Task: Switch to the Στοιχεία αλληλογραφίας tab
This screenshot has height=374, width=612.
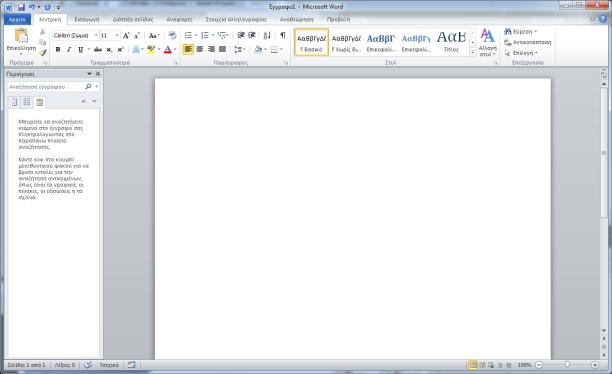Action: click(236, 19)
